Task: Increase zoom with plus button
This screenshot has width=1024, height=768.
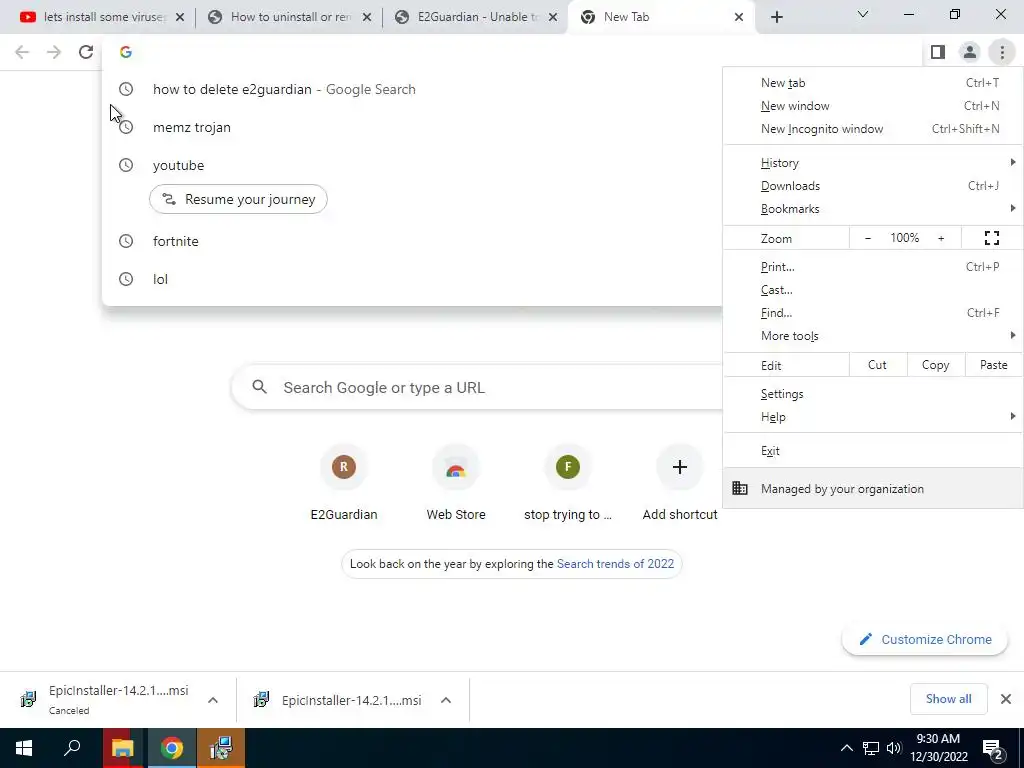Action: click(941, 238)
